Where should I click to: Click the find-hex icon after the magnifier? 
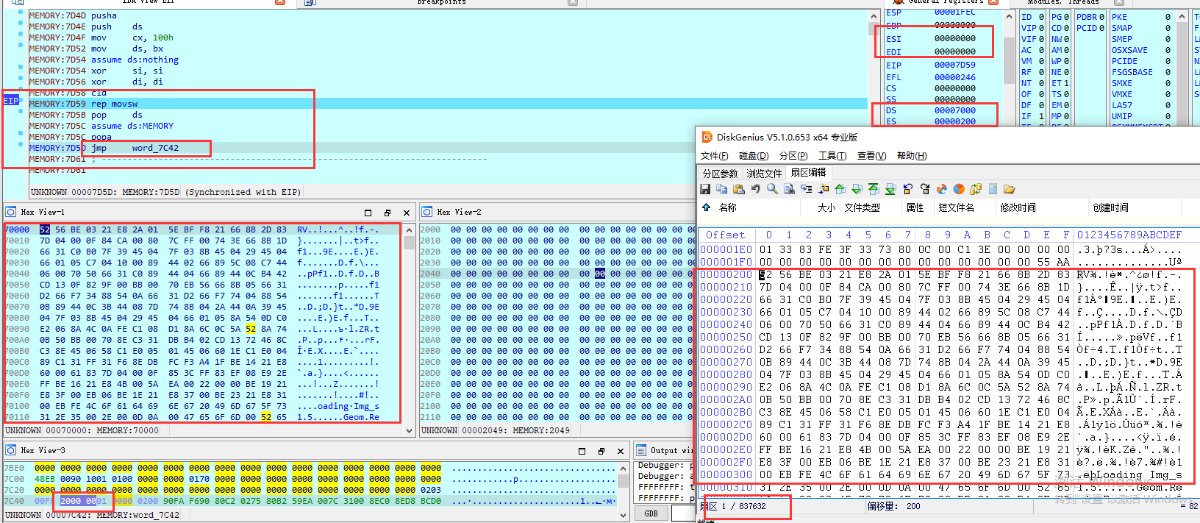(x=790, y=188)
